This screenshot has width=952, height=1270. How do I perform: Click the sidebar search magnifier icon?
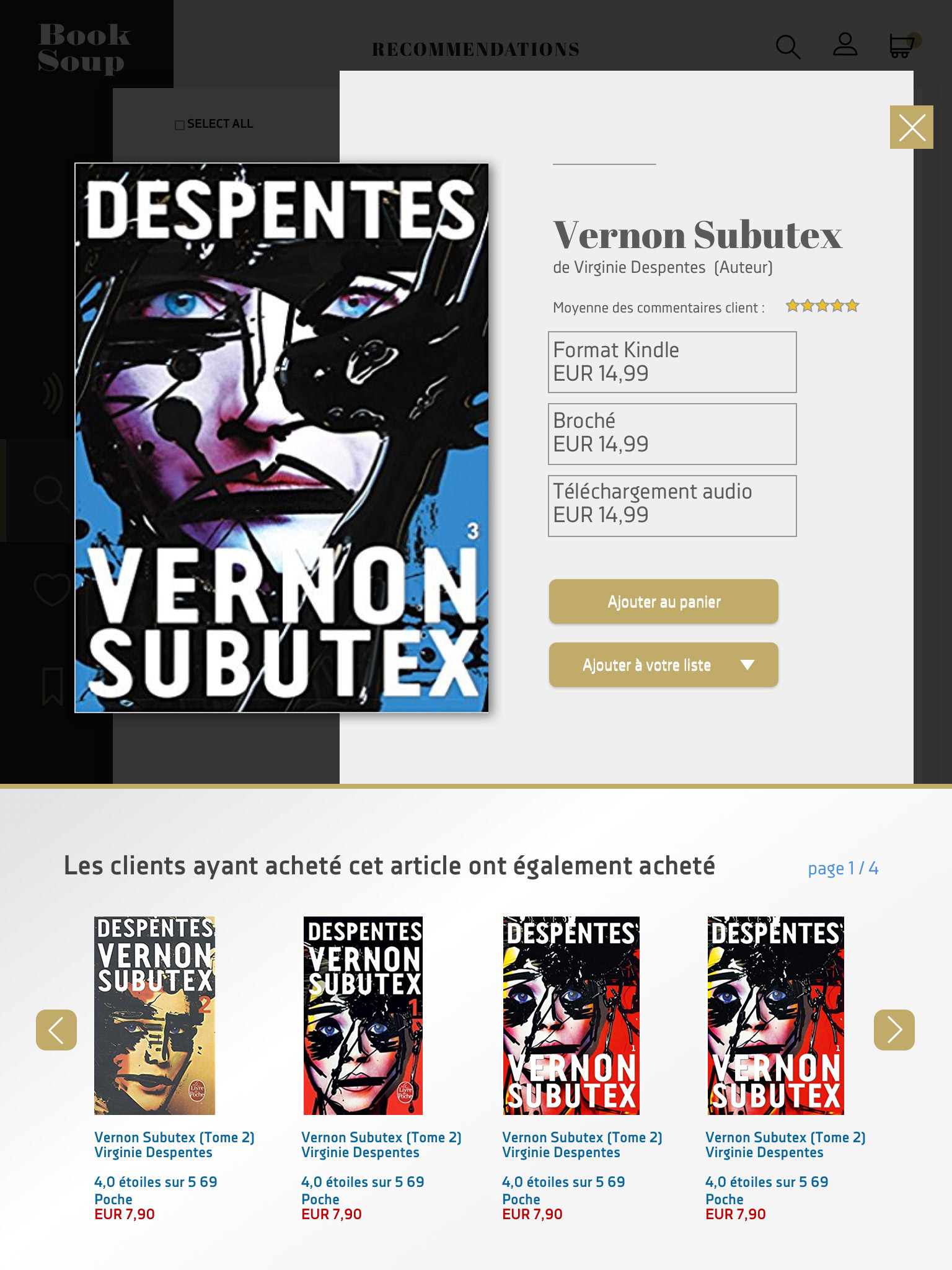pos(51,494)
